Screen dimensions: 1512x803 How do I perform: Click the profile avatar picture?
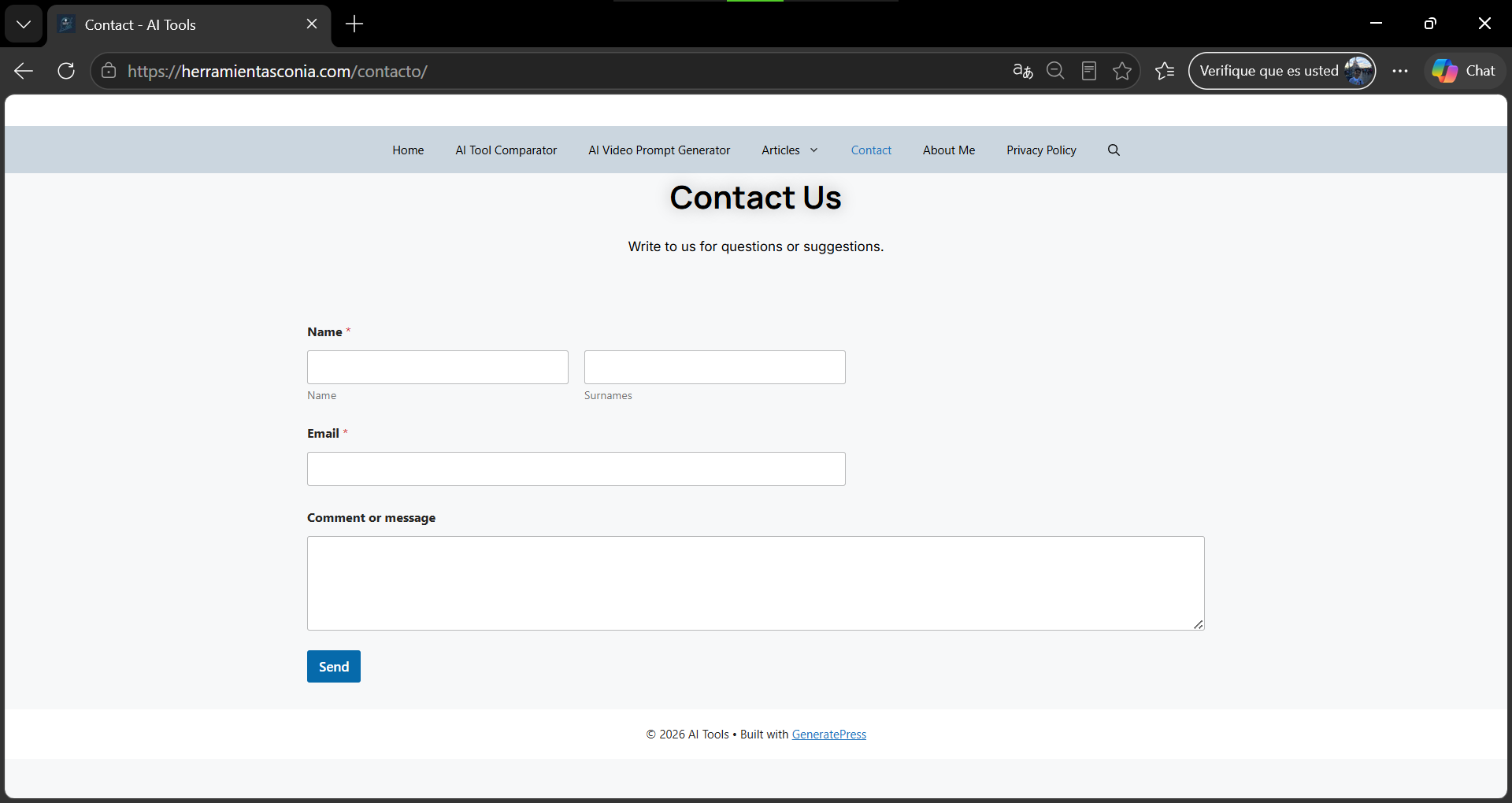pyautogui.click(x=1358, y=71)
